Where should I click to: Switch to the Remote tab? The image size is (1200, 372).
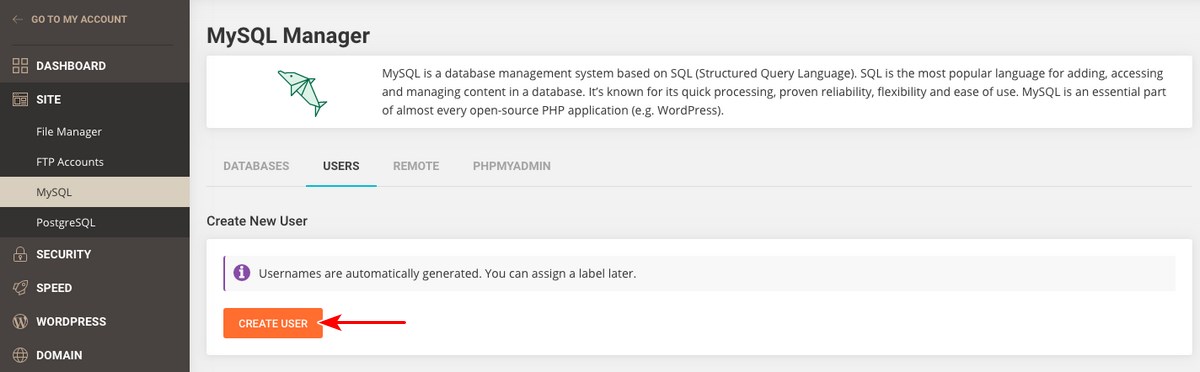pyautogui.click(x=416, y=166)
